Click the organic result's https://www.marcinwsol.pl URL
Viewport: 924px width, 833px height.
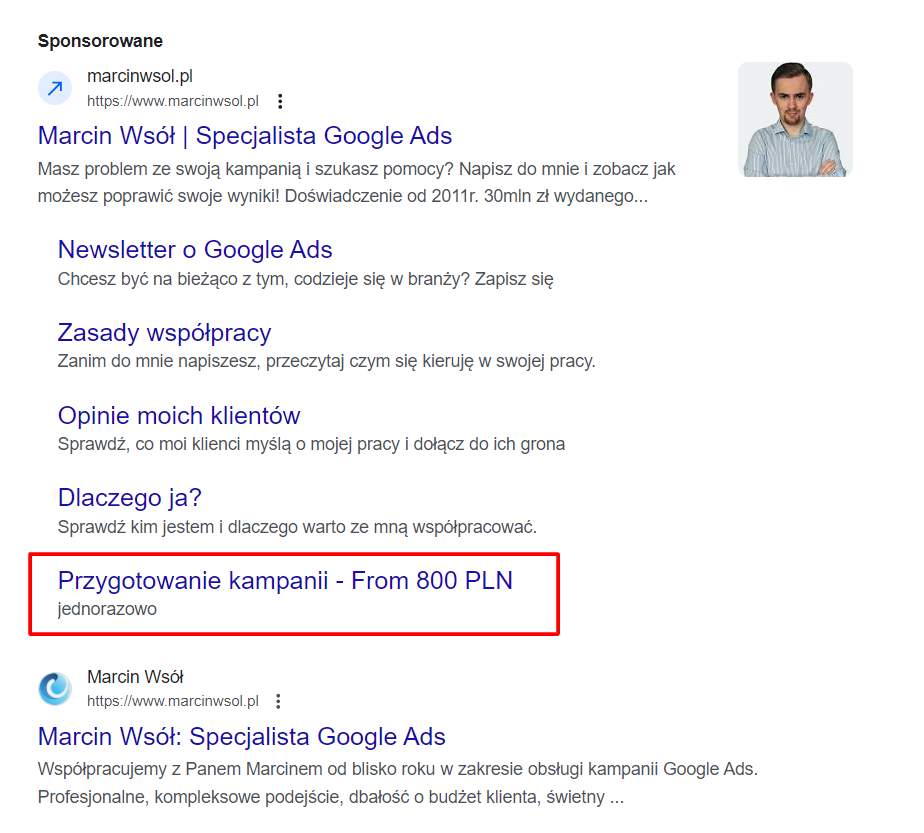(173, 701)
